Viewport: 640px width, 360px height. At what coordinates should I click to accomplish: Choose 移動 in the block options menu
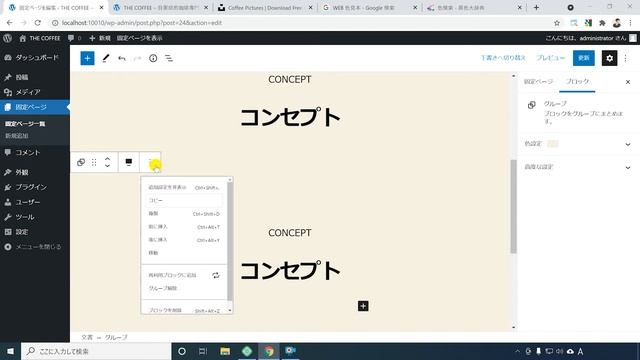[184, 253]
